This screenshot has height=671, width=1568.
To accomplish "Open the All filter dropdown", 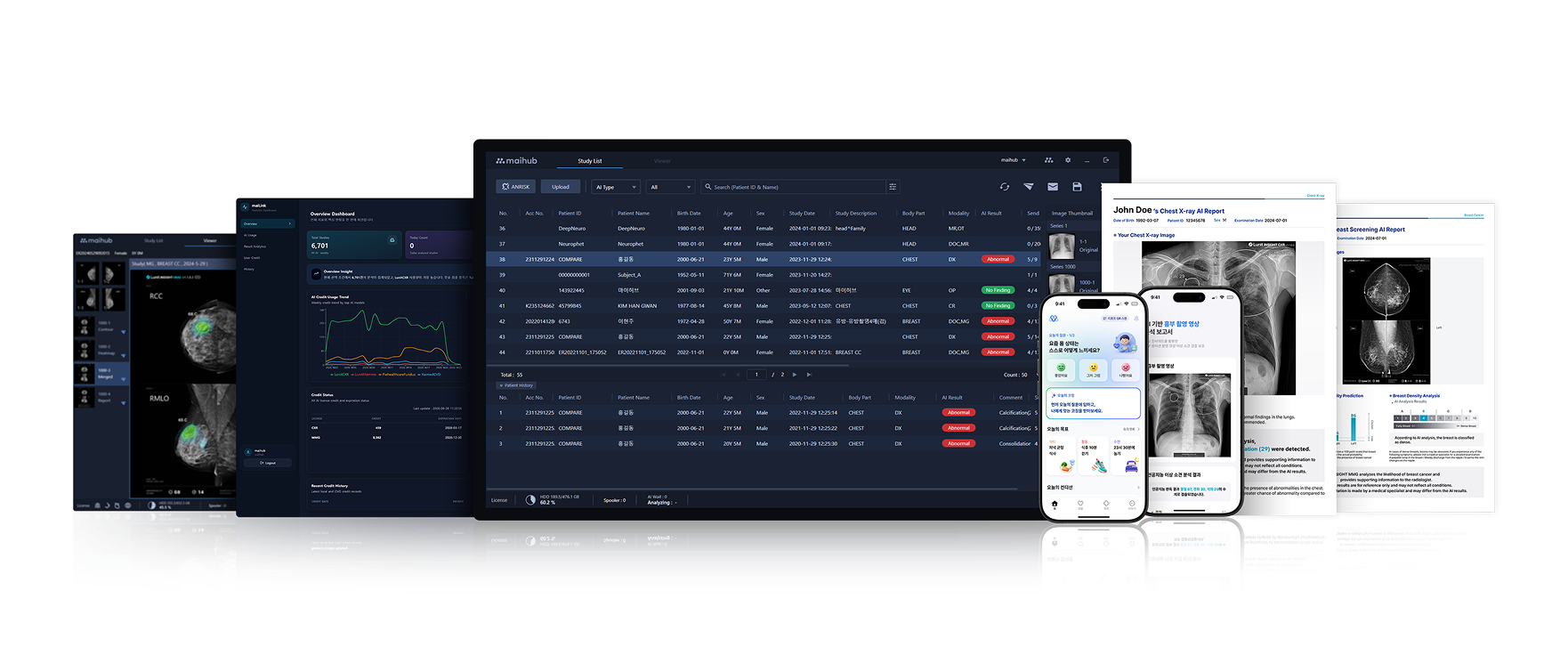I will pos(670,187).
